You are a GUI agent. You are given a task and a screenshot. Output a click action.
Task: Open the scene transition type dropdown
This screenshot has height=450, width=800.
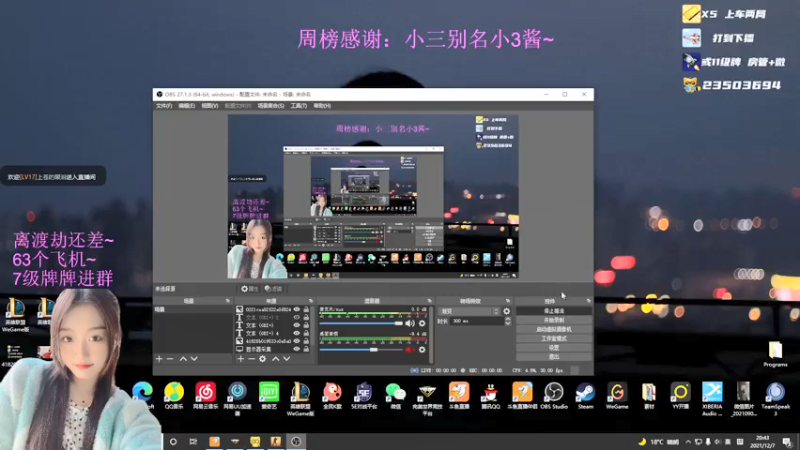[469, 311]
